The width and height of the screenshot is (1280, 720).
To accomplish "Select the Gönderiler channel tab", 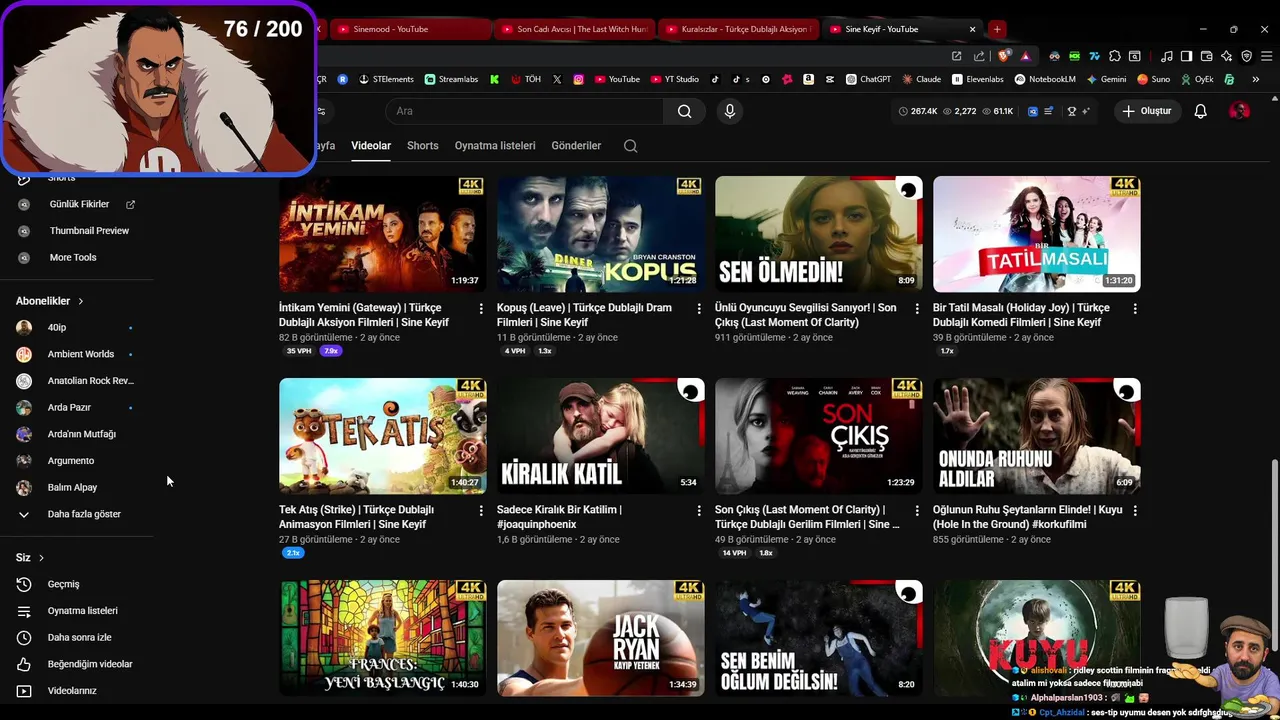I will (x=576, y=146).
